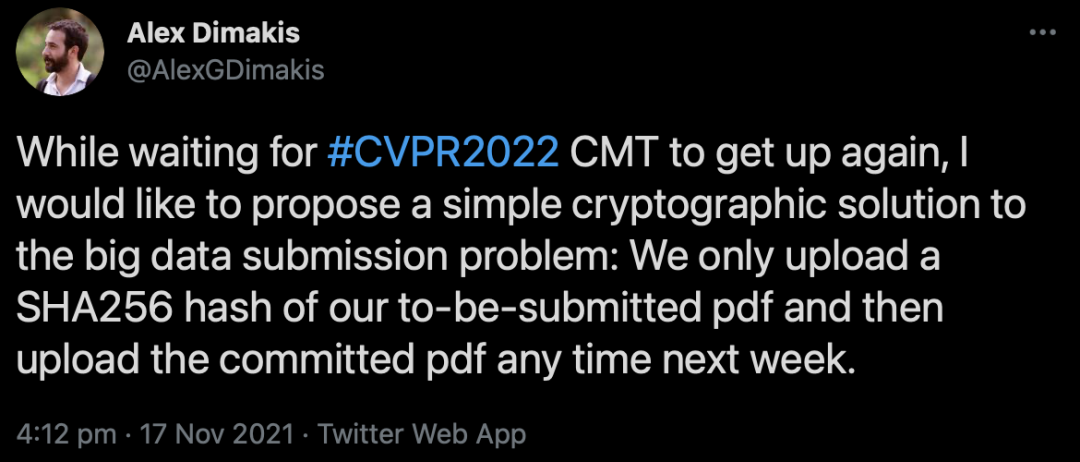The width and height of the screenshot is (1080, 462).
Task: Select the 17 Nov 2021 date
Action: (x=217, y=434)
